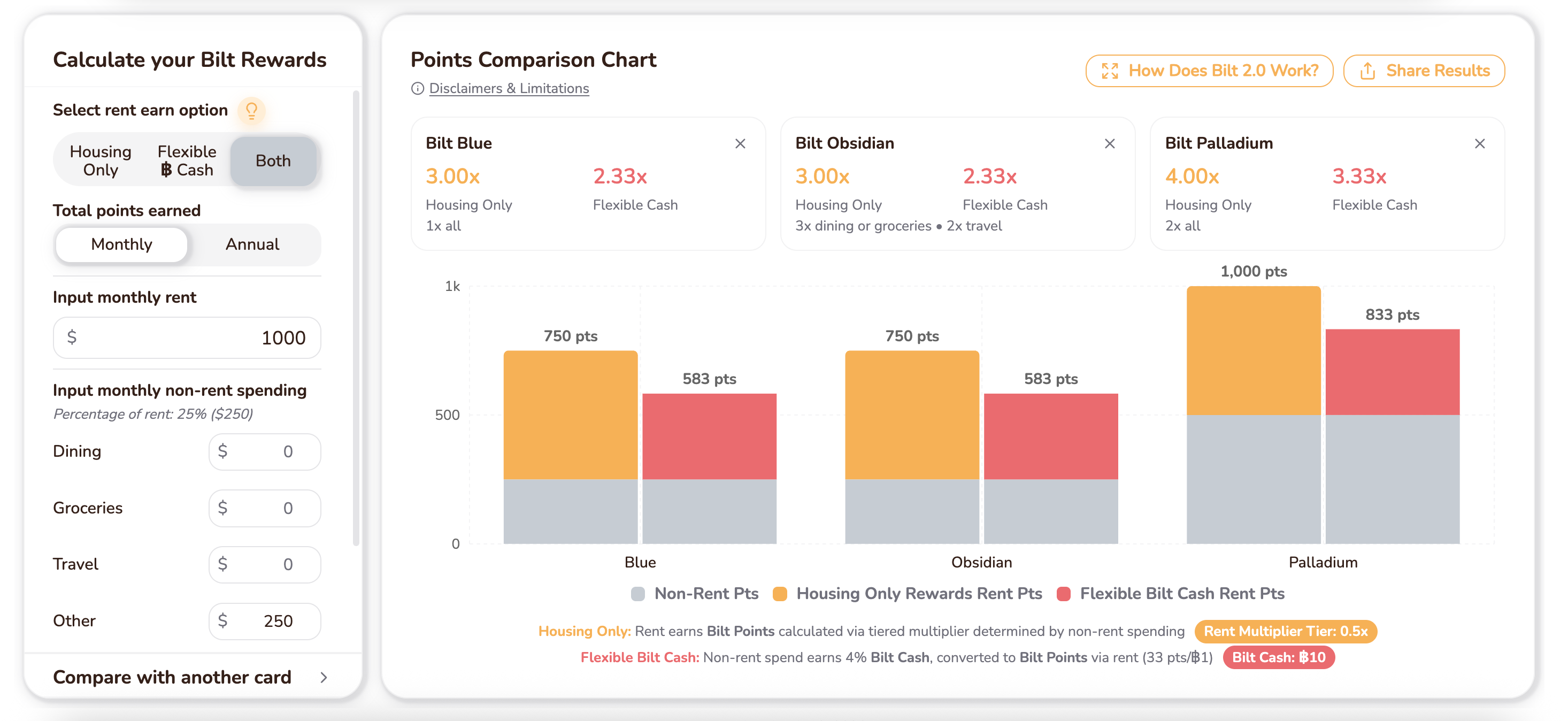
Task: Click the Travel spending input
Action: click(265, 564)
